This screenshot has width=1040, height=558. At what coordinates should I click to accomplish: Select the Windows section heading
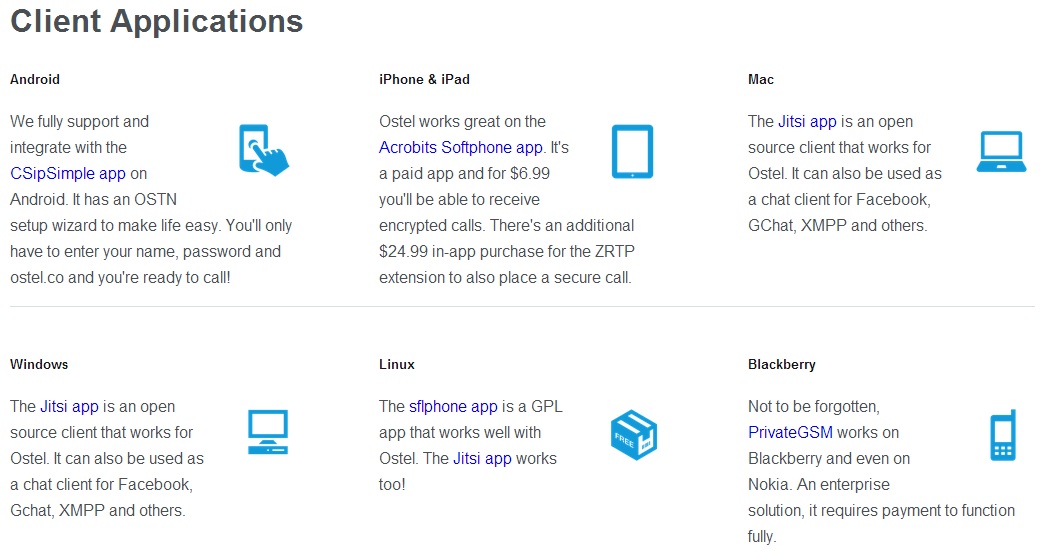tap(39, 364)
